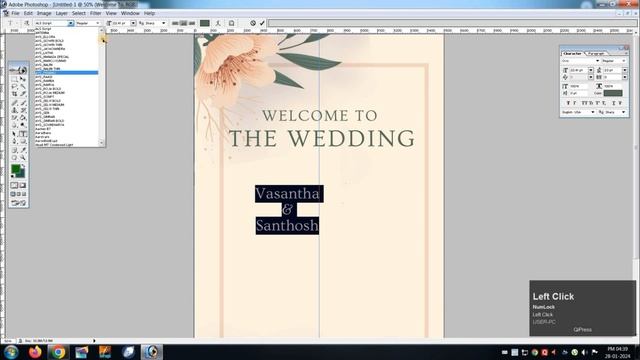Toggle Character palette button in options bar

point(231,23)
